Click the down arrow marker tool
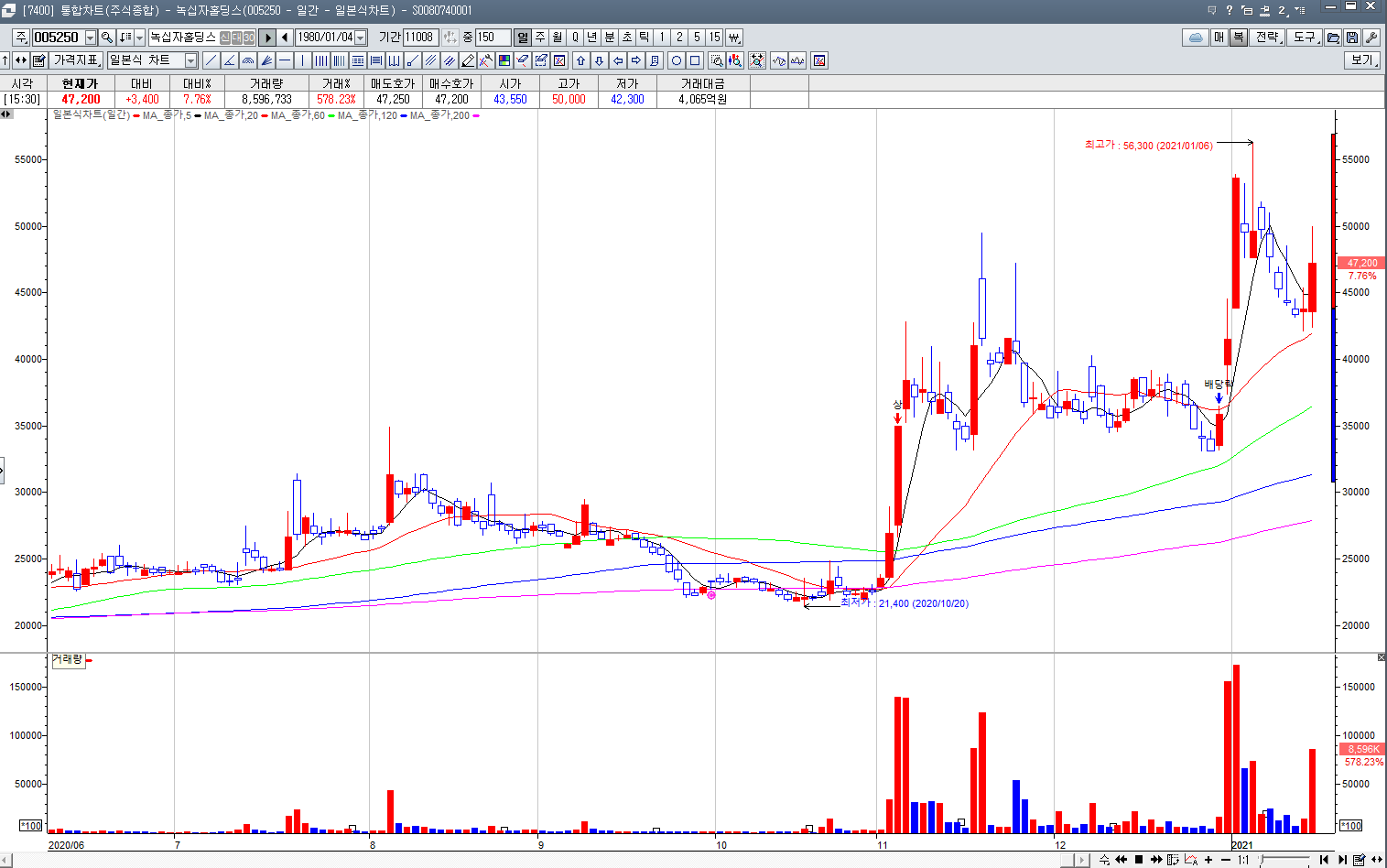 [x=600, y=60]
